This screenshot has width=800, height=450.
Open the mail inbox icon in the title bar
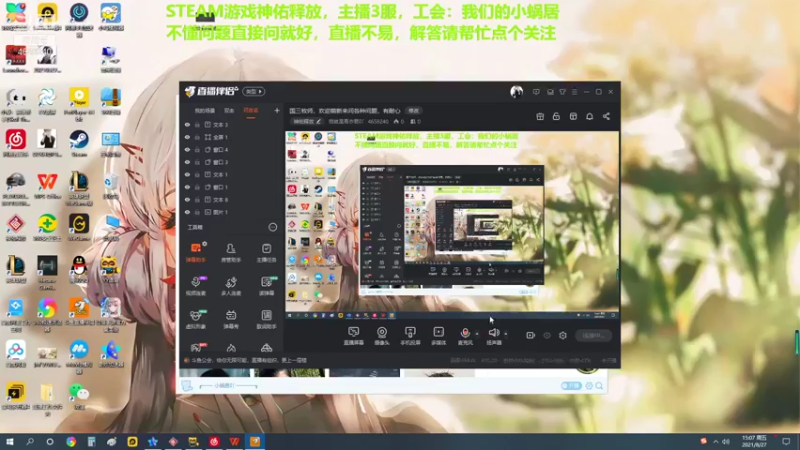(x=550, y=92)
